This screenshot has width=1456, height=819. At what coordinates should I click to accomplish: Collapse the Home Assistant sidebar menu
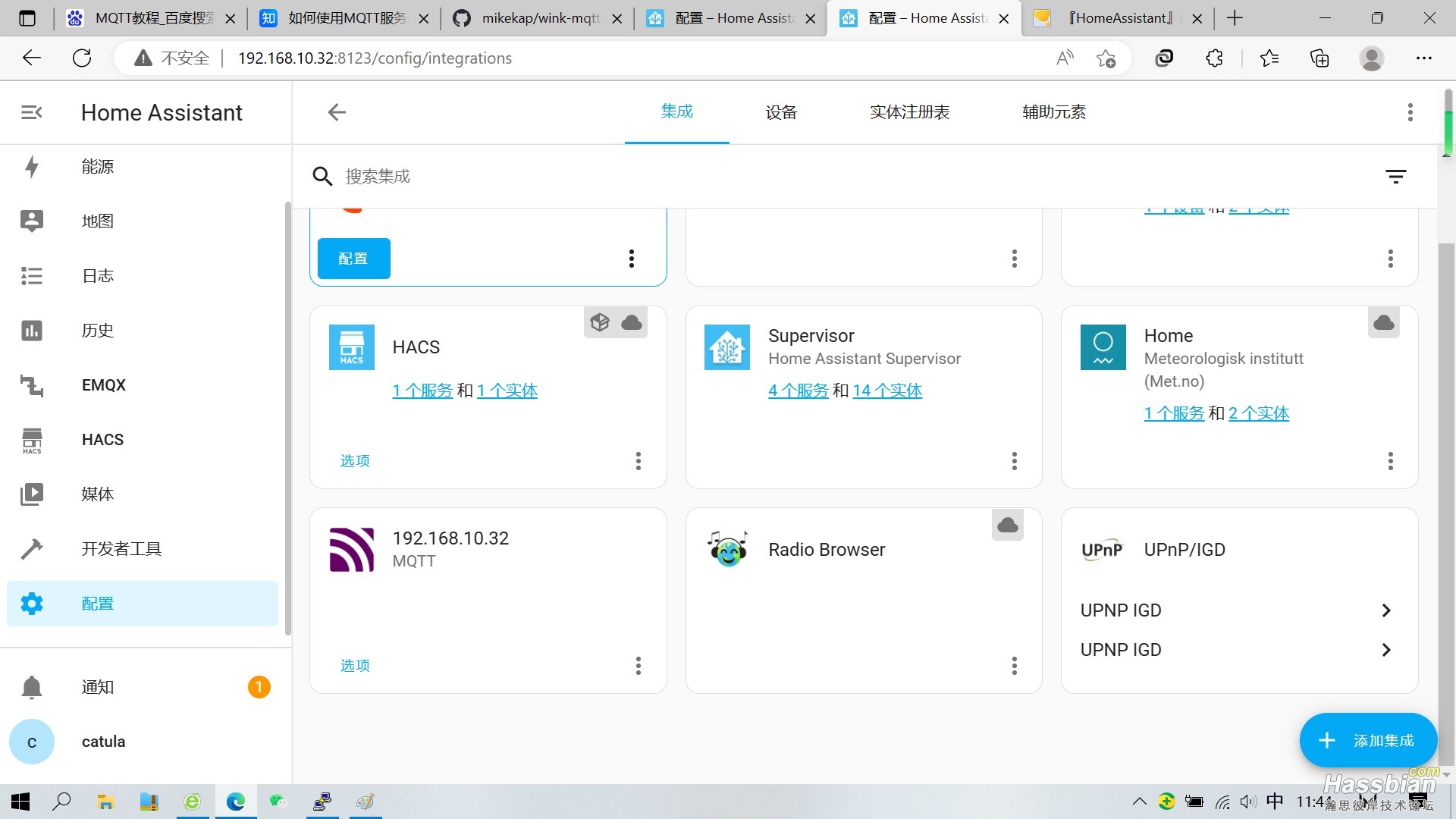tap(31, 112)
